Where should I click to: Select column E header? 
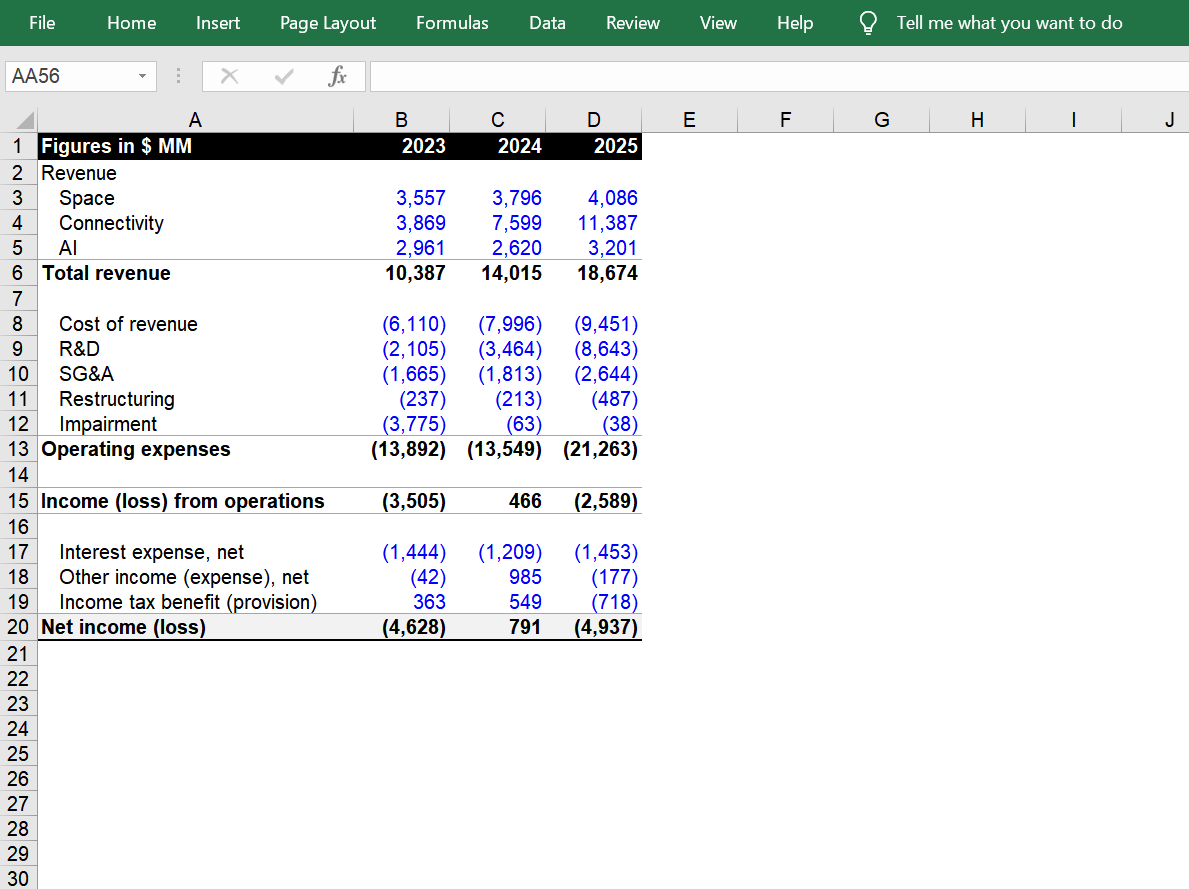coord(689,120)
